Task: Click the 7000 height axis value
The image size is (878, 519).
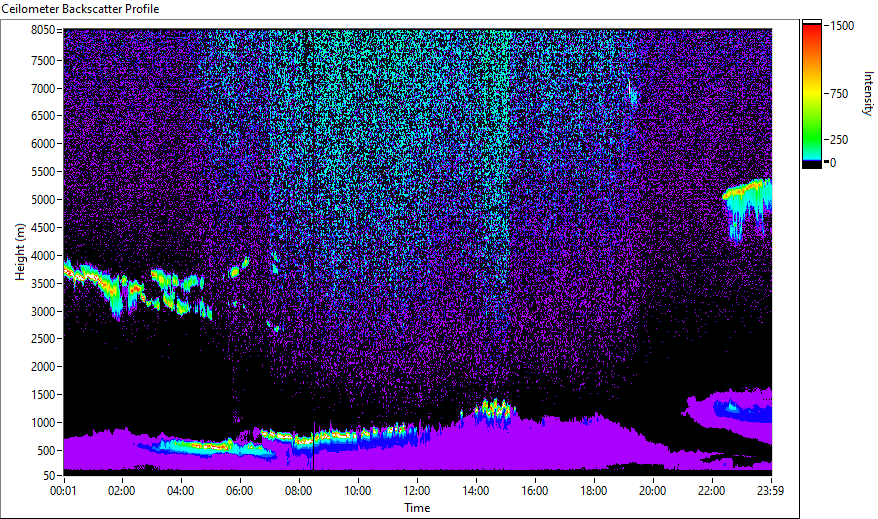Action: pyautogui.click(x=43, y=88)
